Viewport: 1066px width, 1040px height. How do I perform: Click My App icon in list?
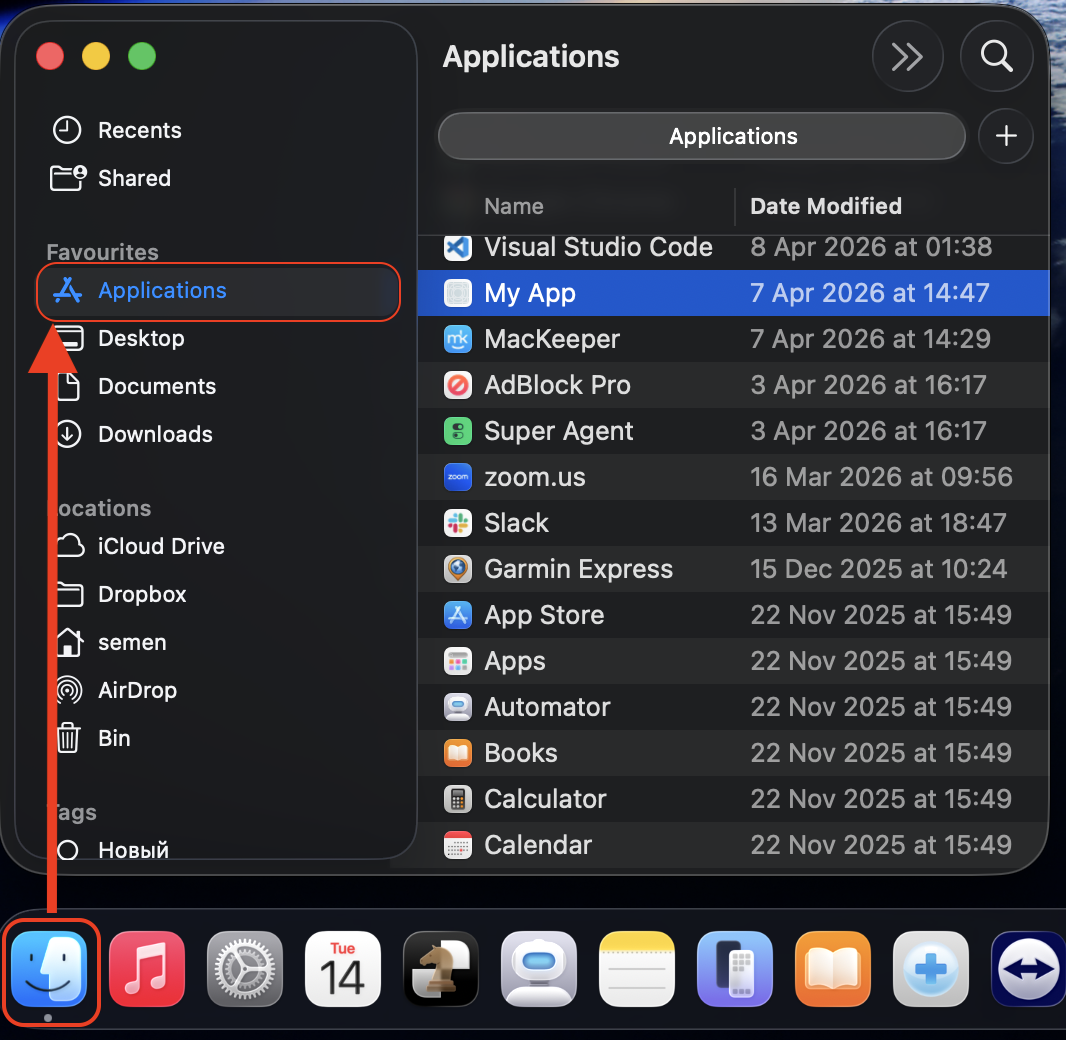[x=458, y=293]
